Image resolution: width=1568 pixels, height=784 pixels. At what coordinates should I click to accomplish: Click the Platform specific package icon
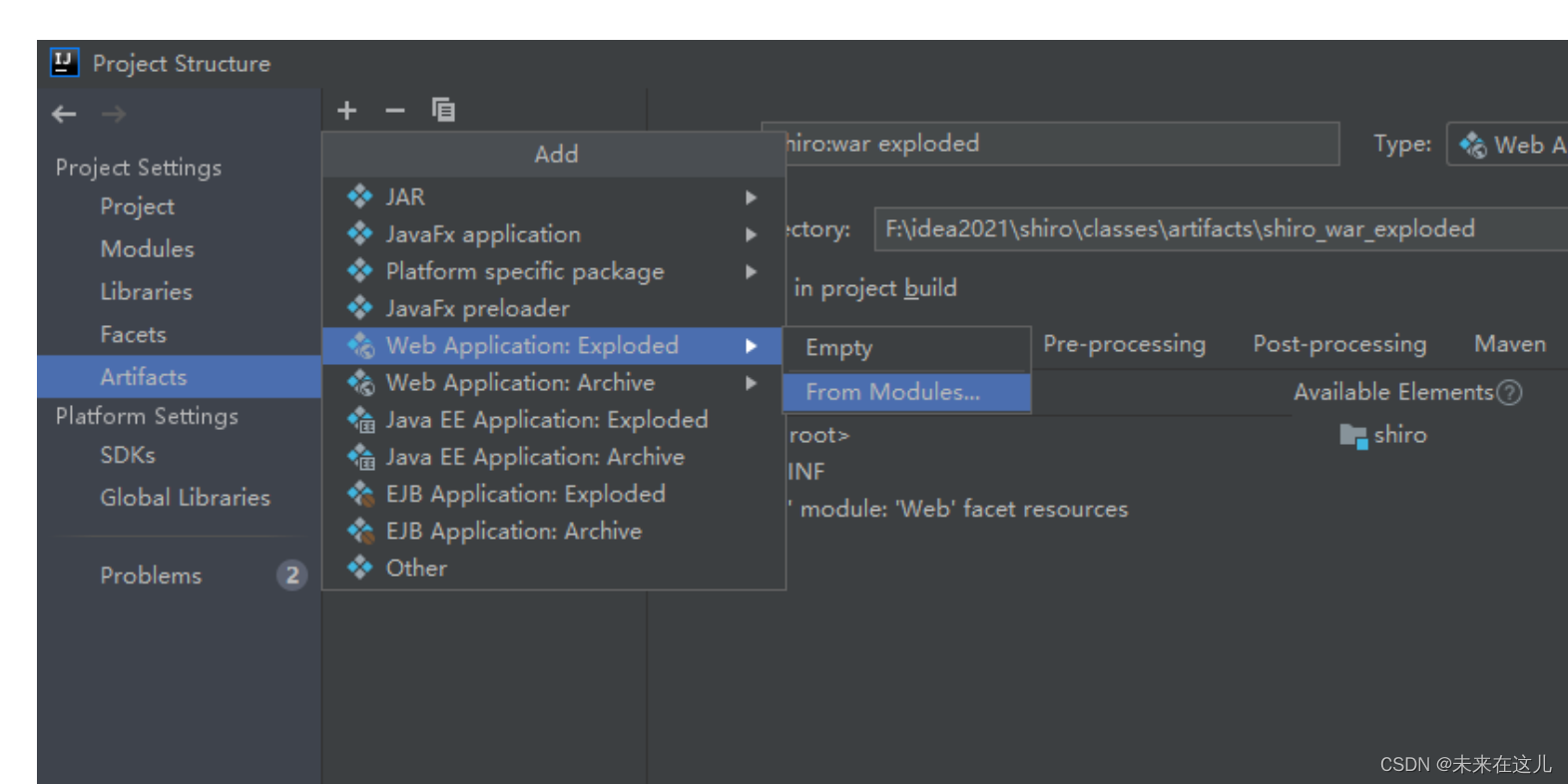(x=359, y=270)
